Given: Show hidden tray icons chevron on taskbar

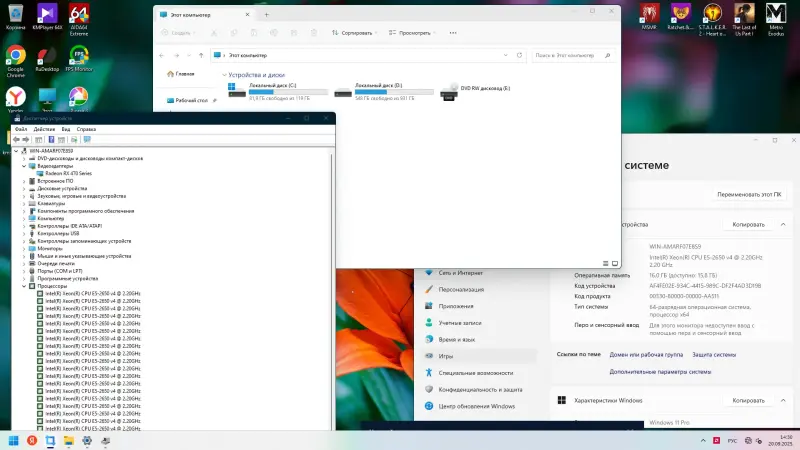Looking at the screenshot, I should (x=703, y=440).
